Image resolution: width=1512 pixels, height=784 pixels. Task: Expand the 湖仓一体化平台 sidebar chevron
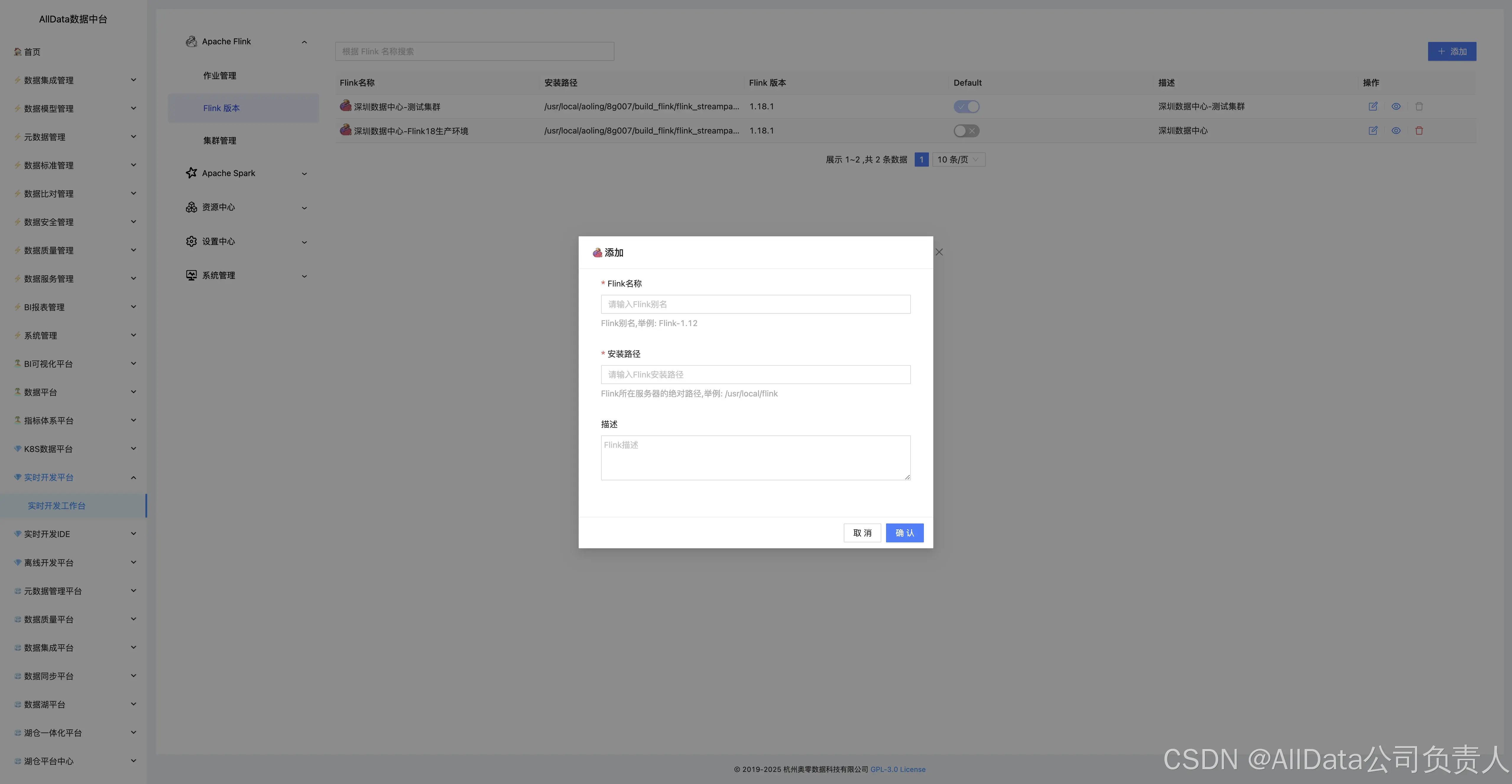point(133,732)
